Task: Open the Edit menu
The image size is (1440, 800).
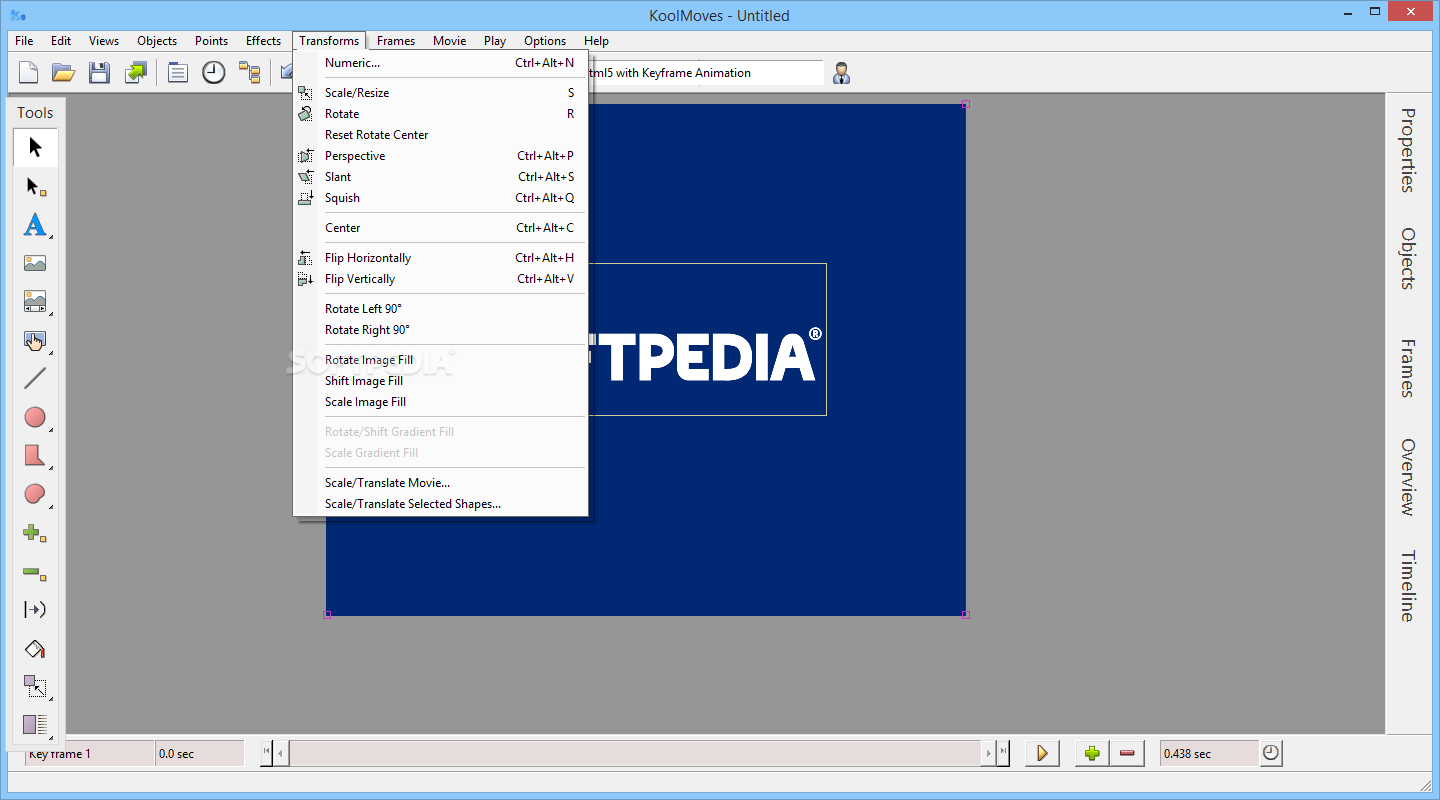Action: pos(61,41)
